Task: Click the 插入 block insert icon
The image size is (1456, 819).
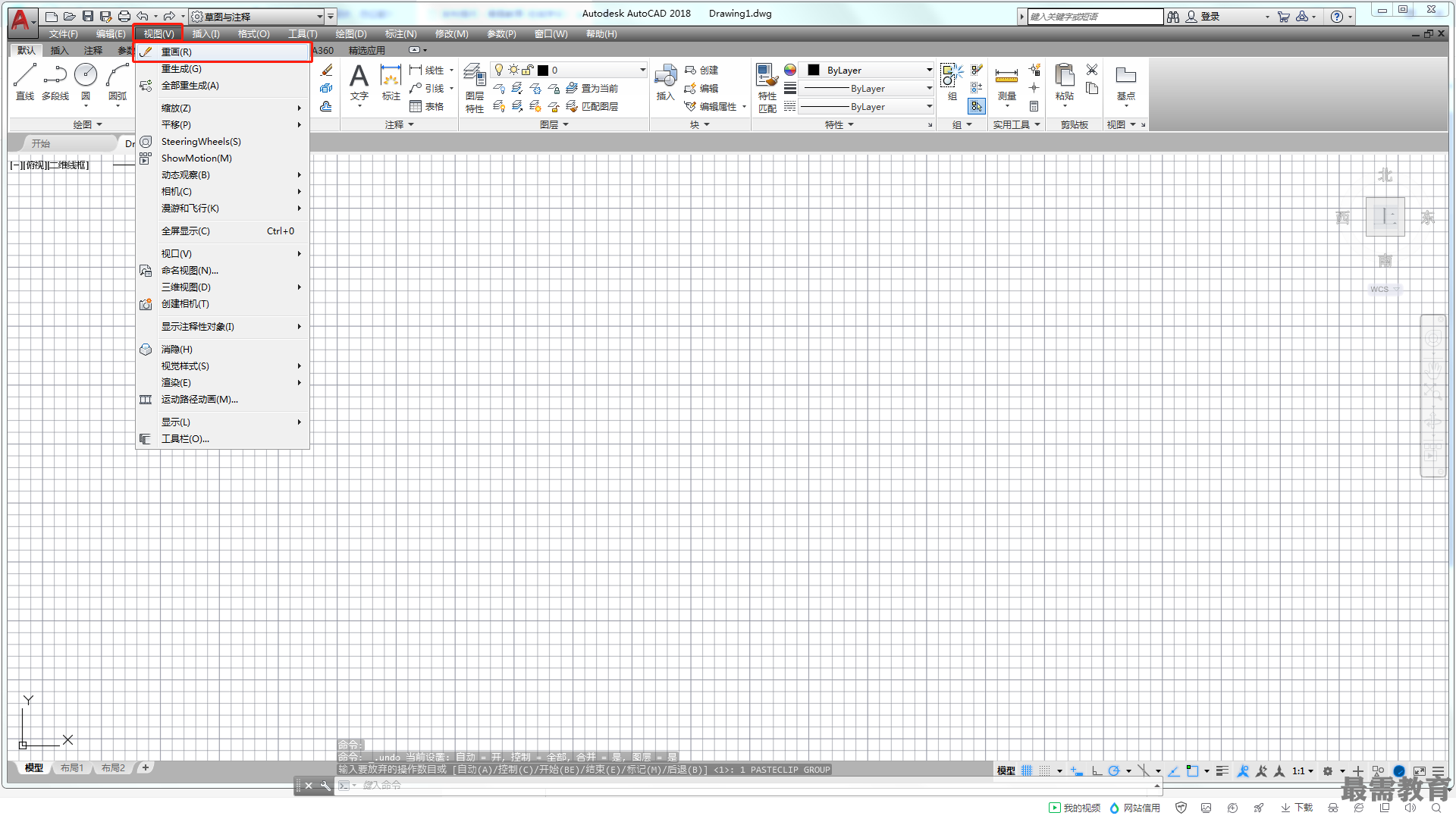Action: click(x=665, y=82)
